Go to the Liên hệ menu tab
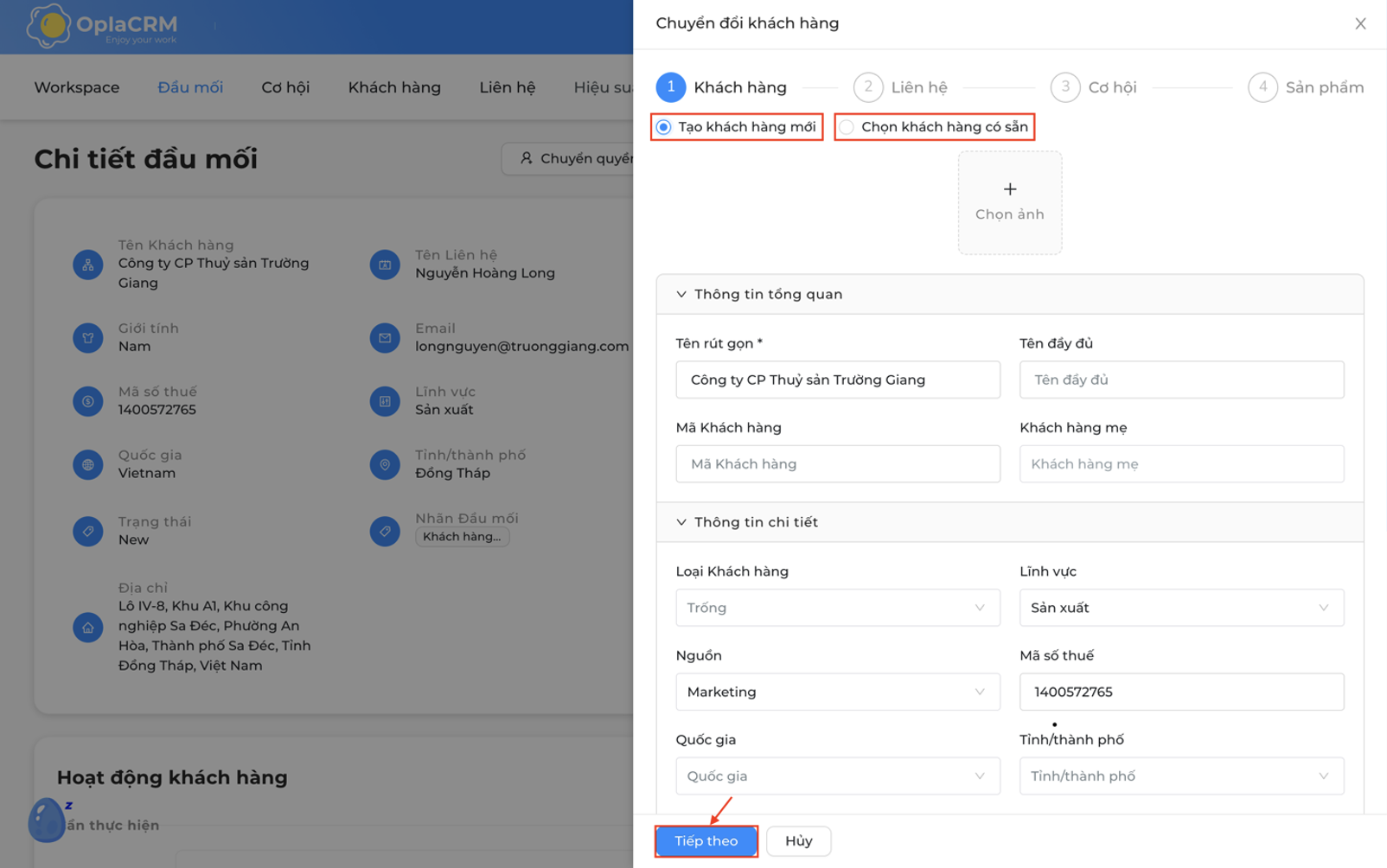 [x=508, y=87]
